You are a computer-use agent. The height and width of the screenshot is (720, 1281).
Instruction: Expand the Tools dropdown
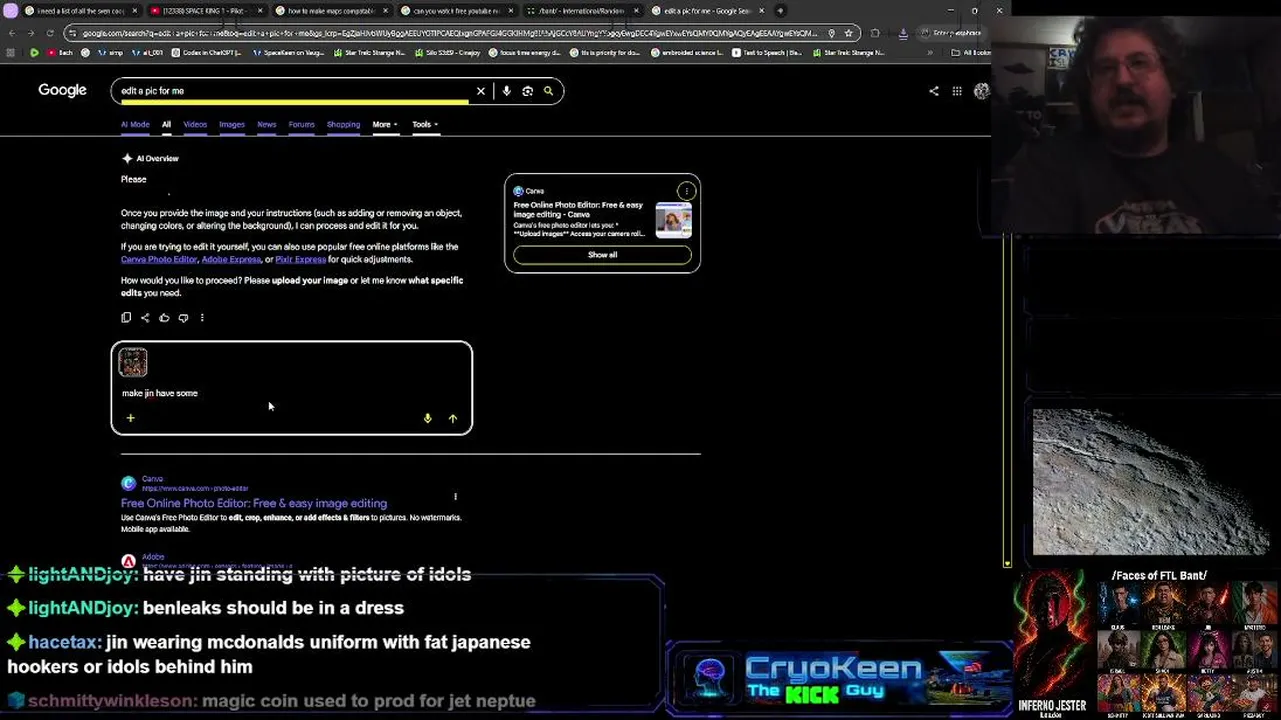click(425, 125)
